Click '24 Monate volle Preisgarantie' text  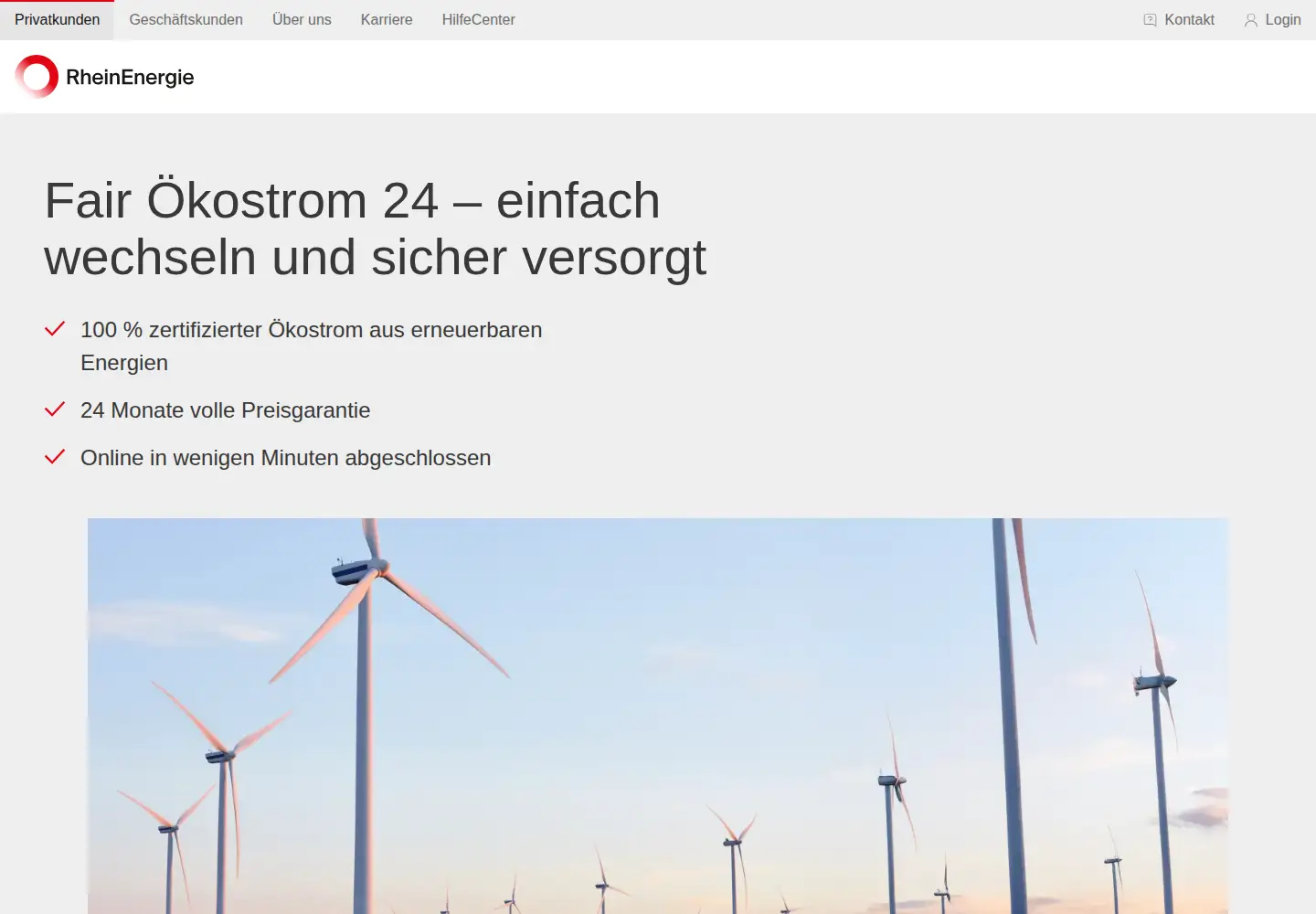point(225,410)
